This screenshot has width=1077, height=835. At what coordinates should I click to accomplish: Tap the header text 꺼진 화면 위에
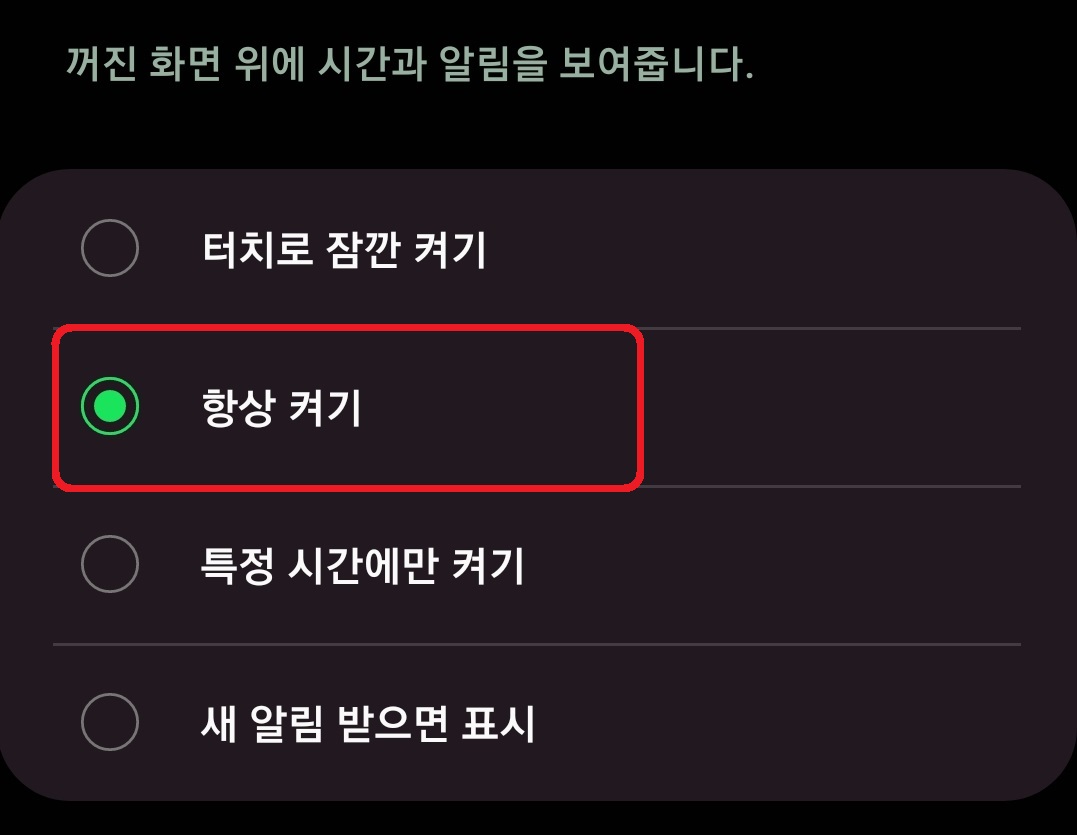pos(180,62)
